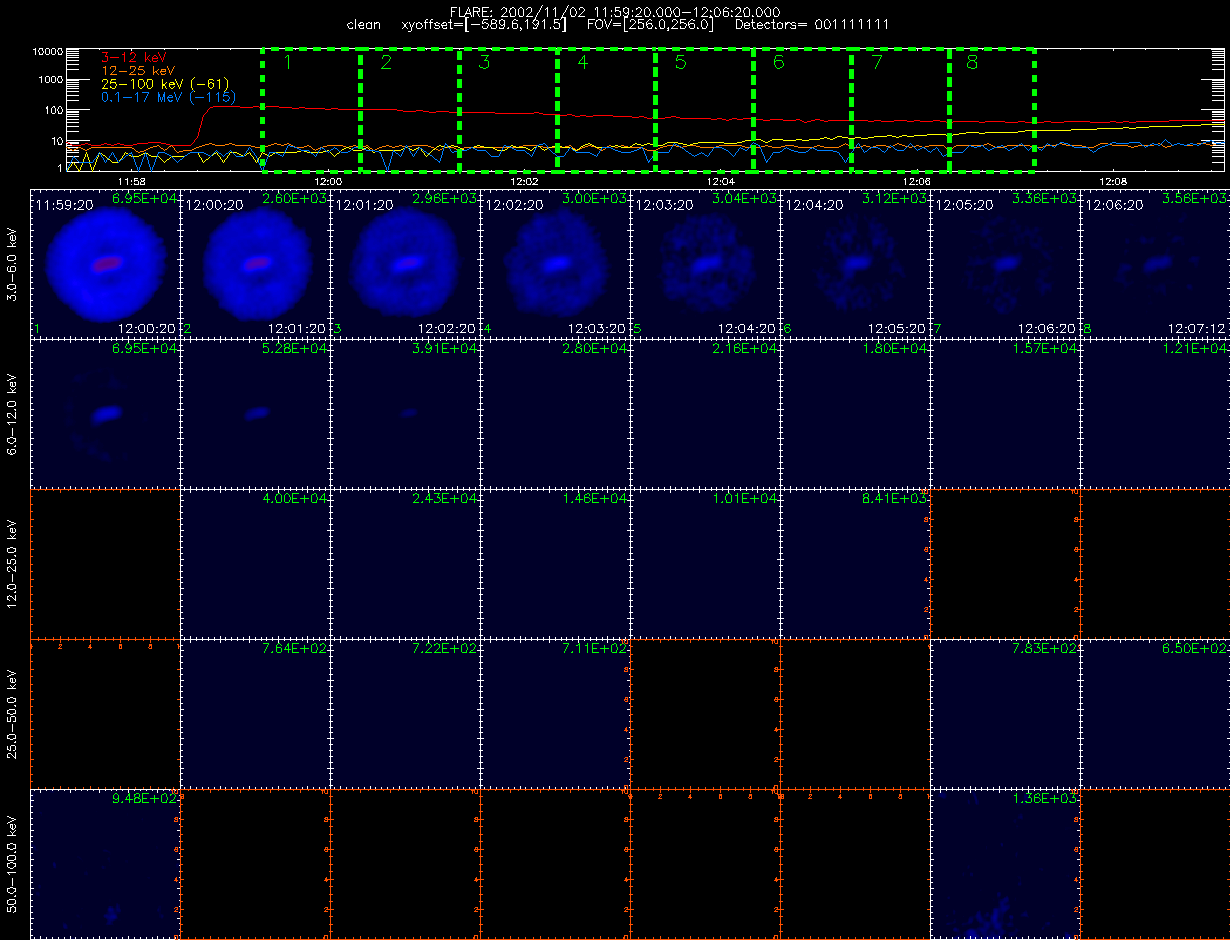The width and height of the screenshot is (1230, 940).
Task: Open the 6-12 keV image labeled 1.80E+04
Action: [x=855, y=414]
